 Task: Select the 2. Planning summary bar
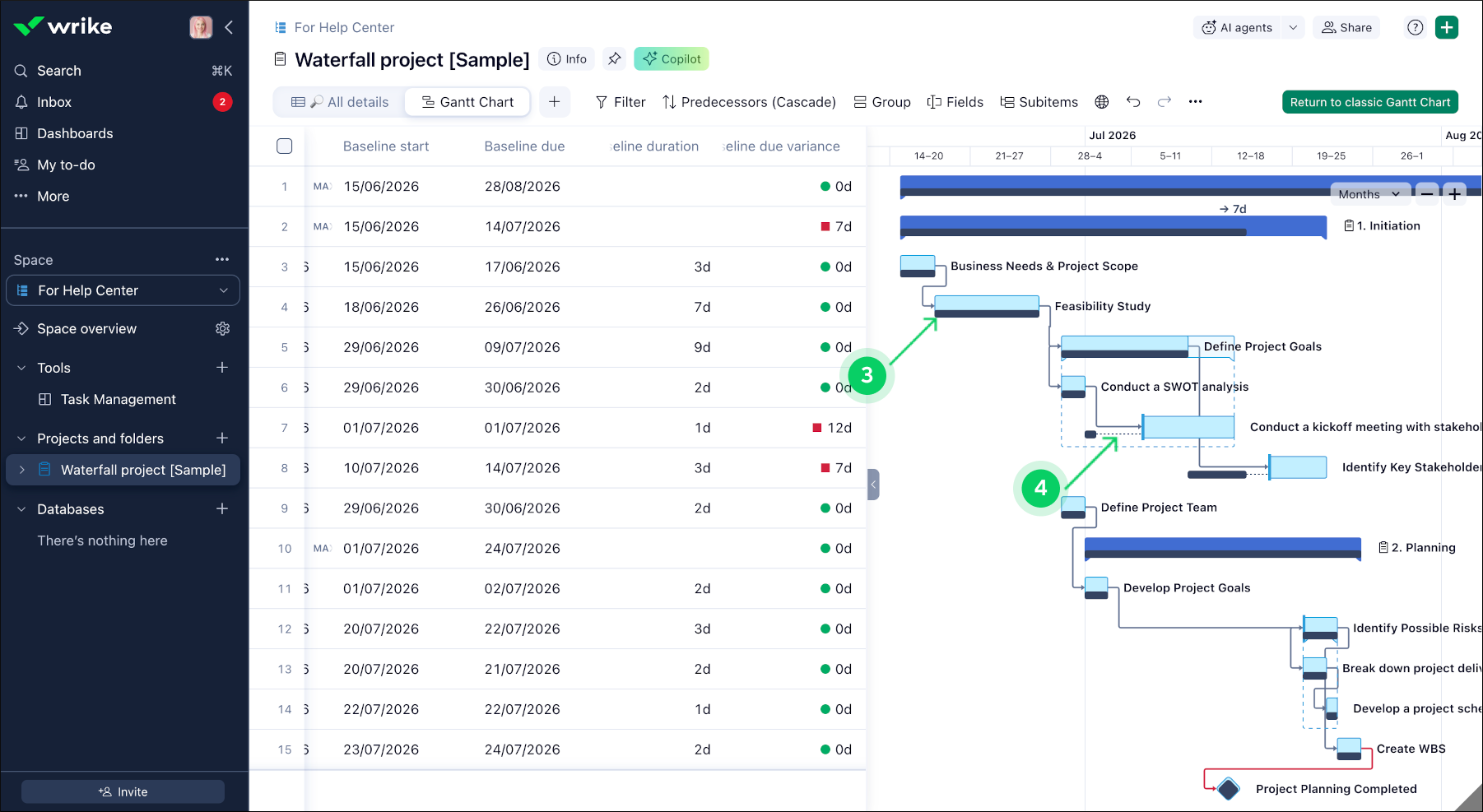click(1223, 548)
